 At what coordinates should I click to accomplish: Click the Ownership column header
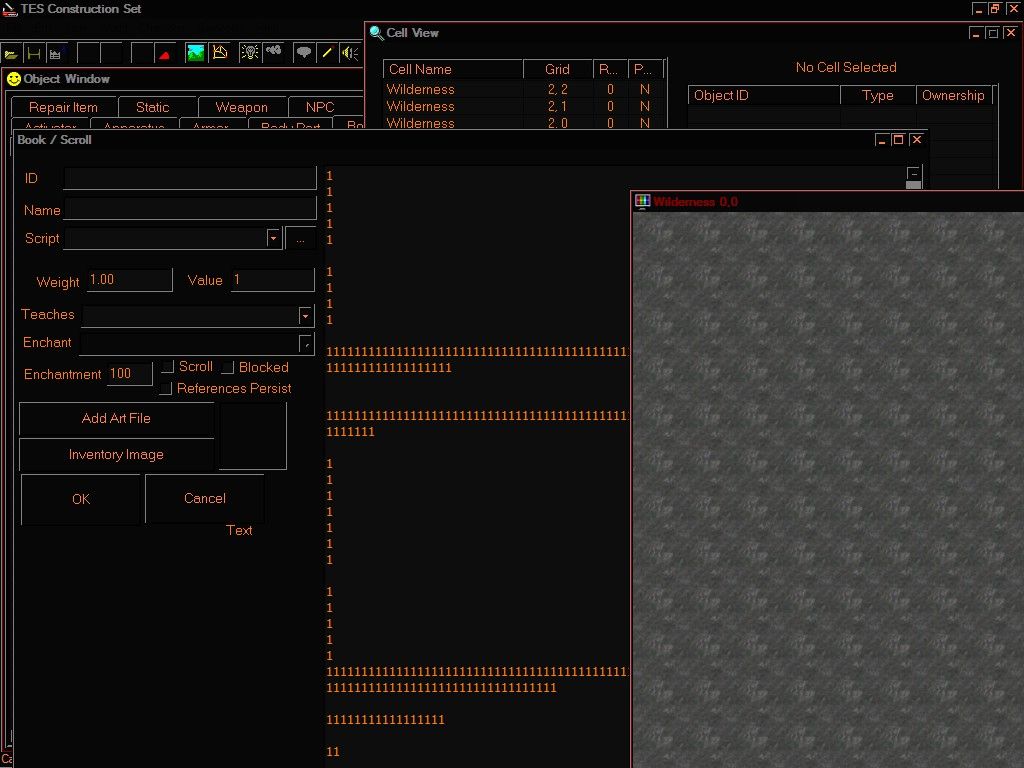click(x=953, y=95)
